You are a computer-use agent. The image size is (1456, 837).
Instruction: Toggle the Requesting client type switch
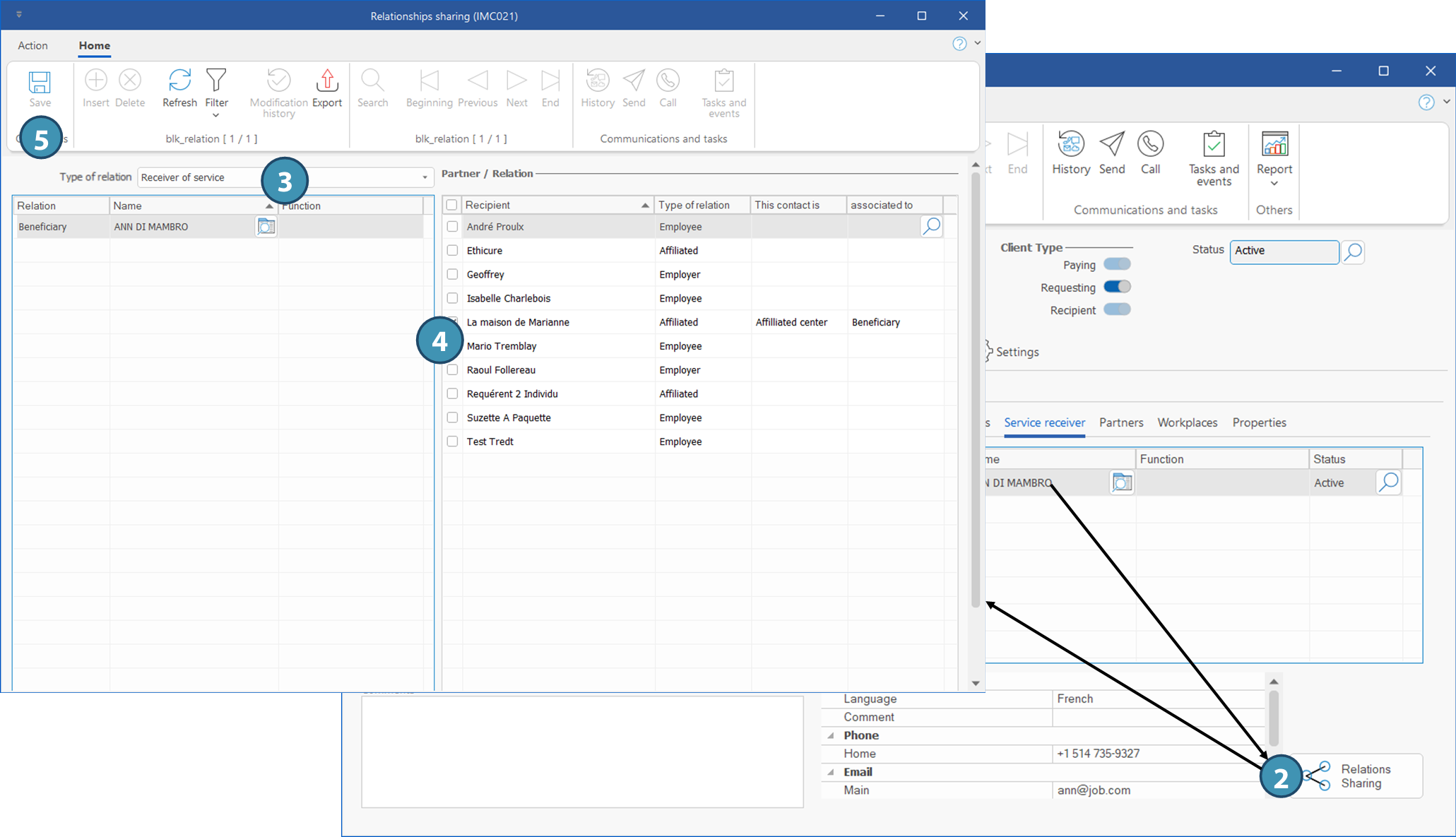pyautogui.click(x=1117, y=287)
